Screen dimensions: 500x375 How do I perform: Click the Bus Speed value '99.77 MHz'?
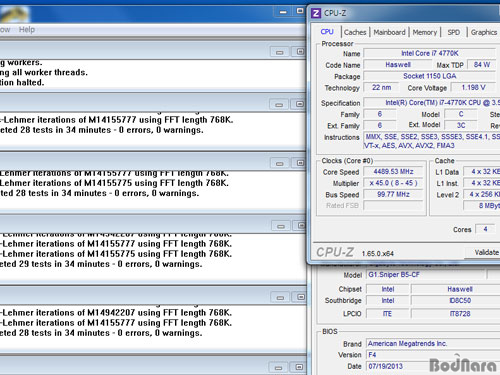(393, 194)
